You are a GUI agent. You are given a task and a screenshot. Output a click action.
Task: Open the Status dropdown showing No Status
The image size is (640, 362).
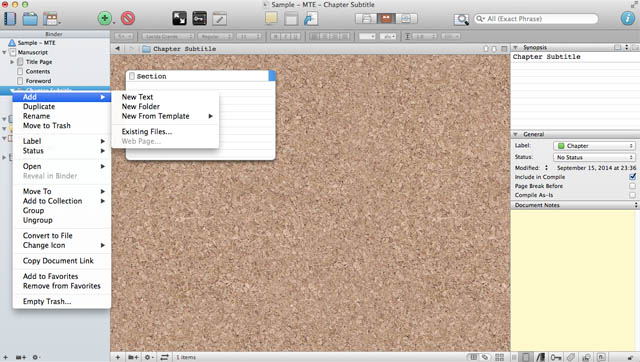[594, 157]
